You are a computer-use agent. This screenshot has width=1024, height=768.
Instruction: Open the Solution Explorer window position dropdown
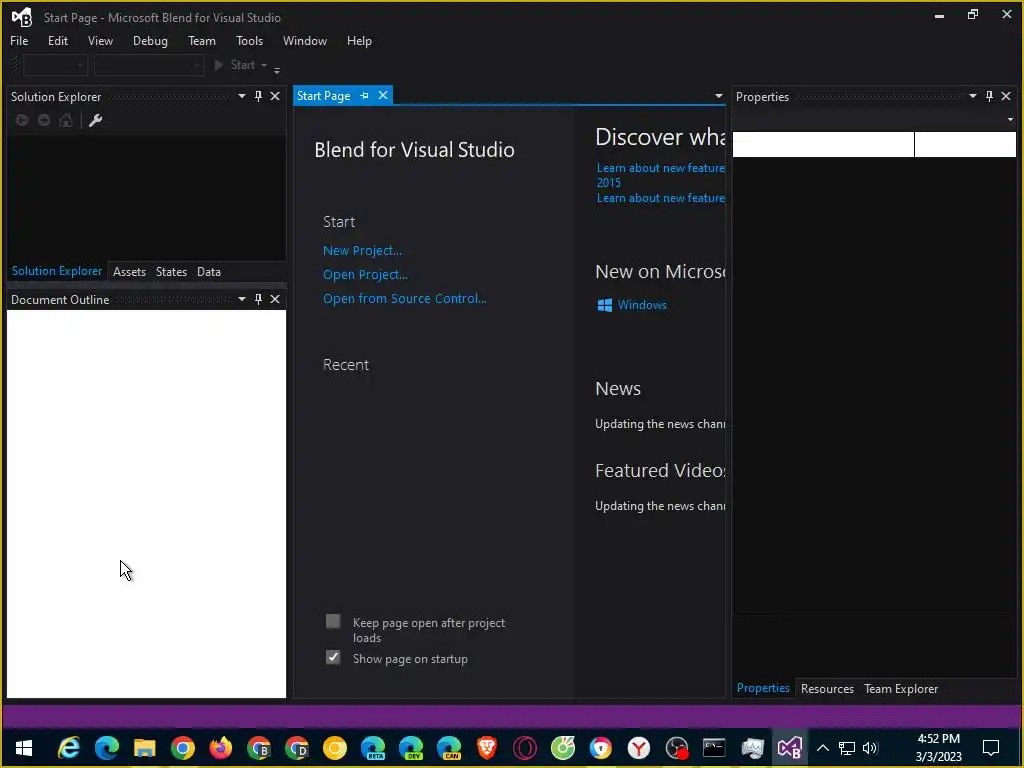[x=242, y=96]
